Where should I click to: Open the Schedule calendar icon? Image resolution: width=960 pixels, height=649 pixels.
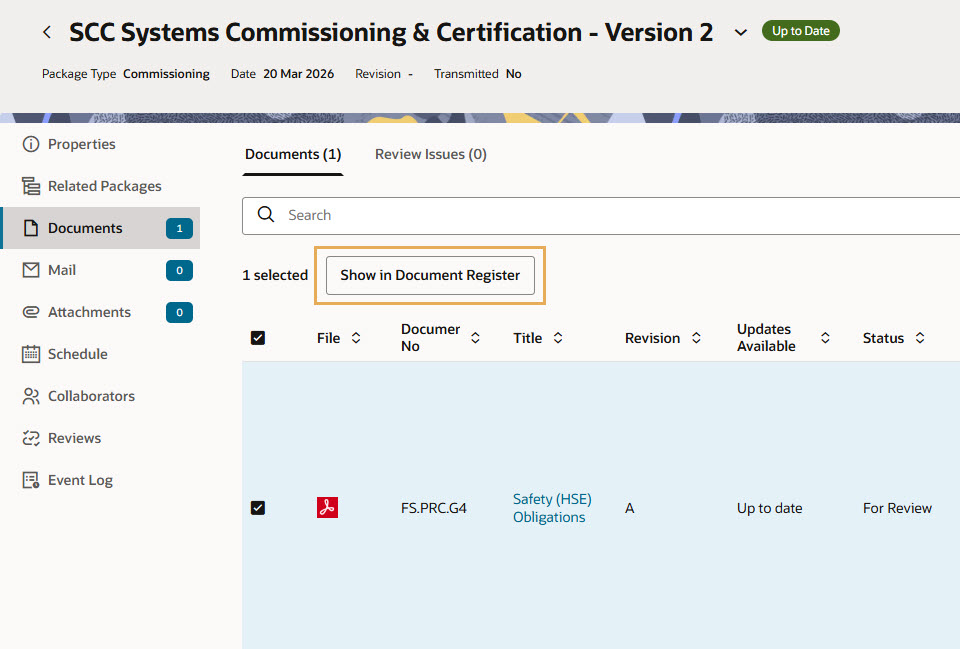point(30,354)
